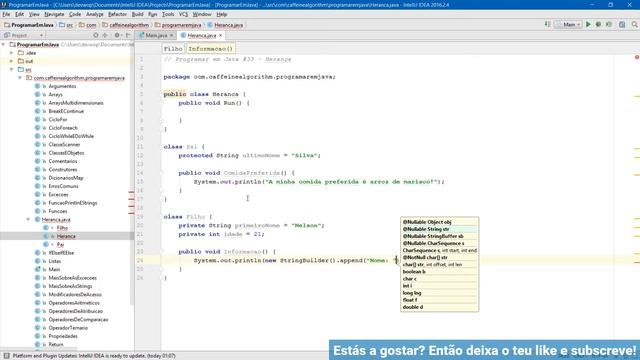
Task: Select OperadorTernario in project tree
Action: click(68, 328)
